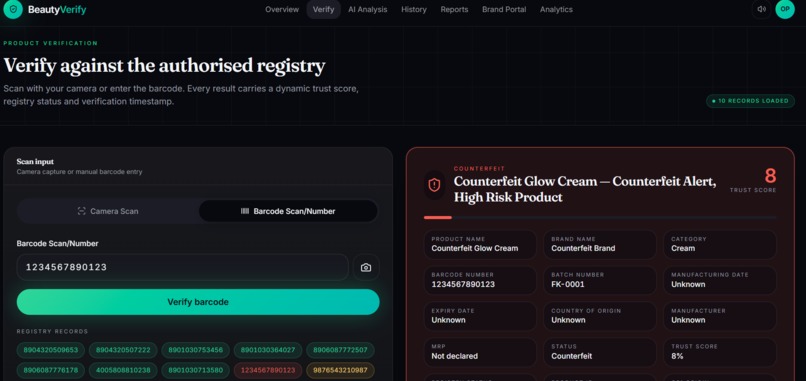806x381 pixels.
Task: Click the Category Cream cell
Action: (x=720, y=244)
